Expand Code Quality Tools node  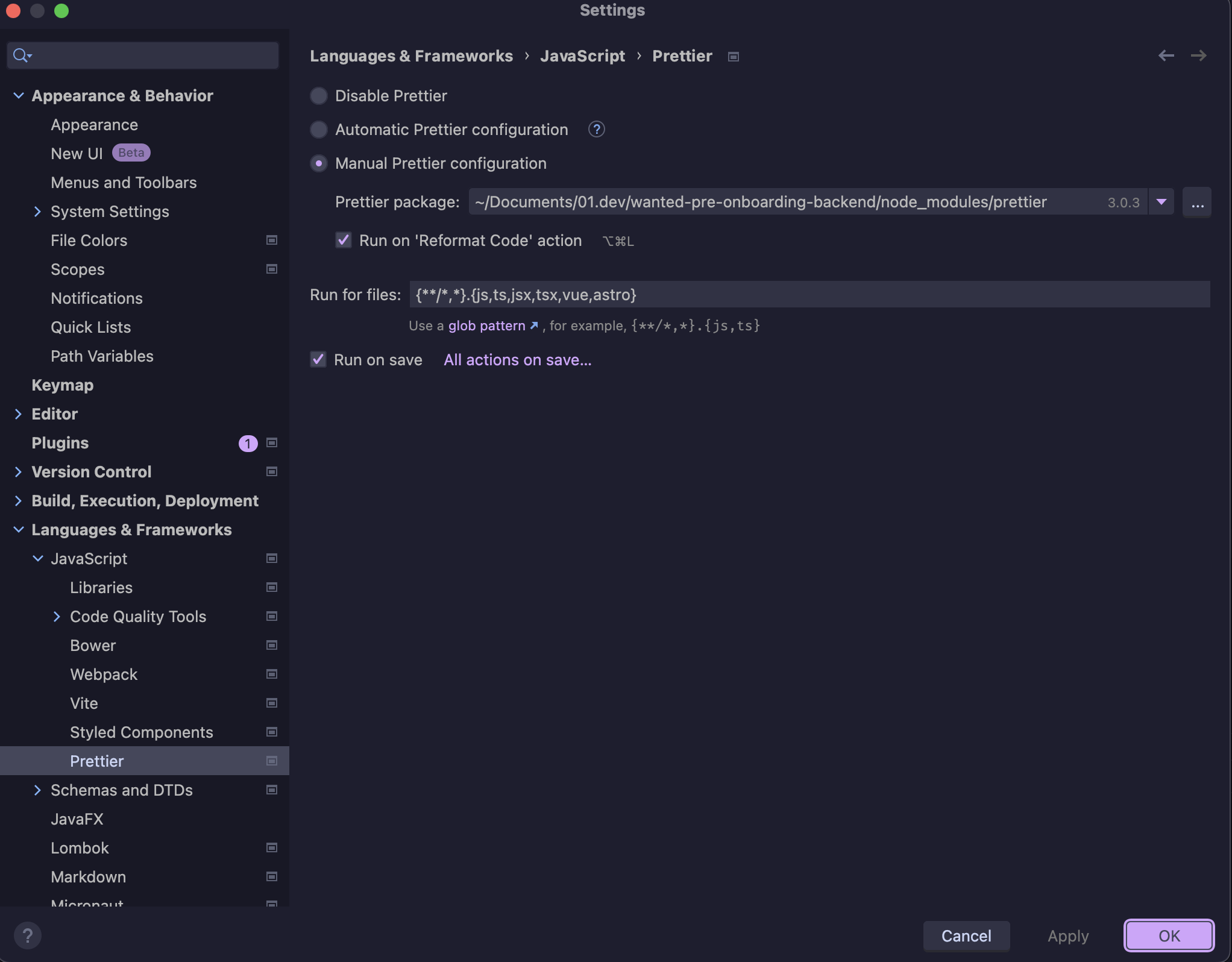[56, 617]
